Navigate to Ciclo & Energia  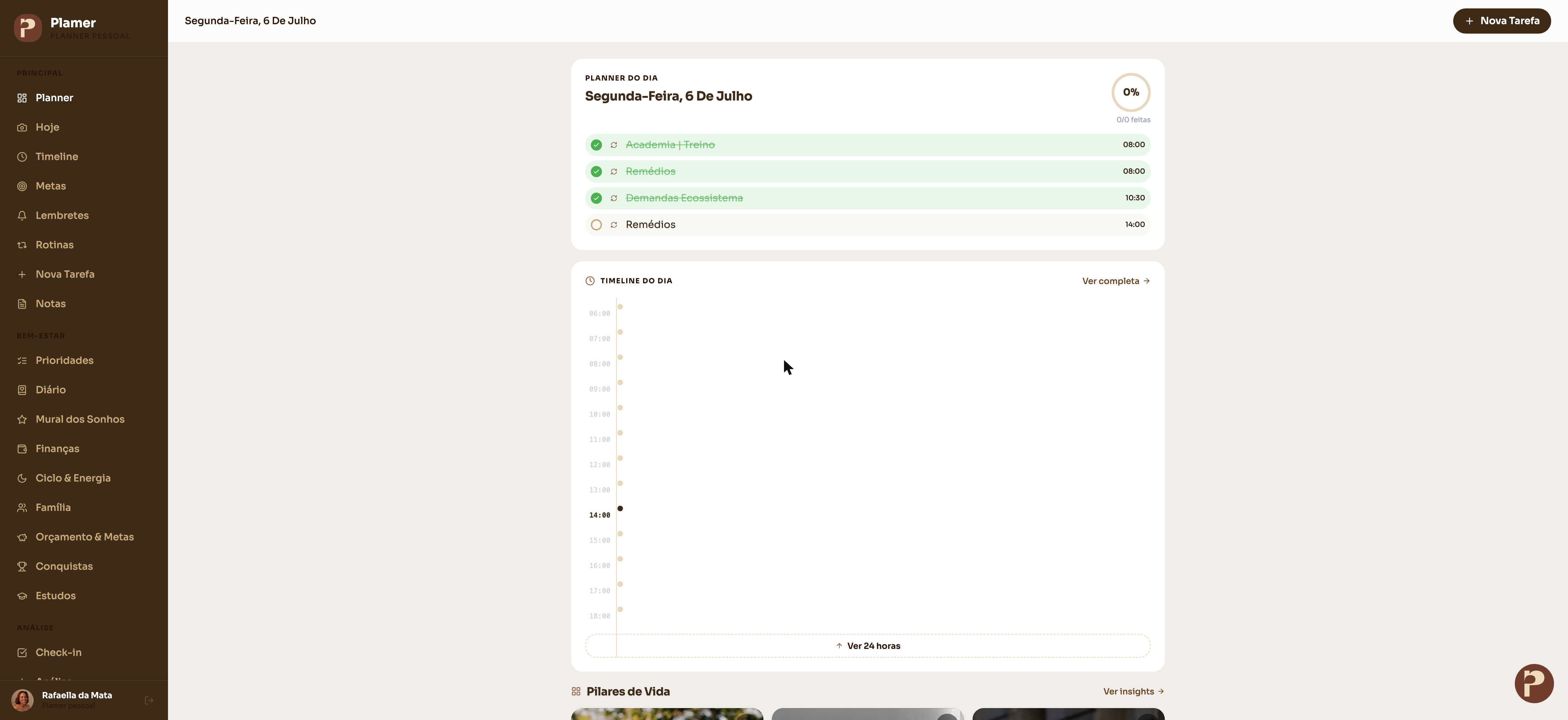(x=84, y=478)
